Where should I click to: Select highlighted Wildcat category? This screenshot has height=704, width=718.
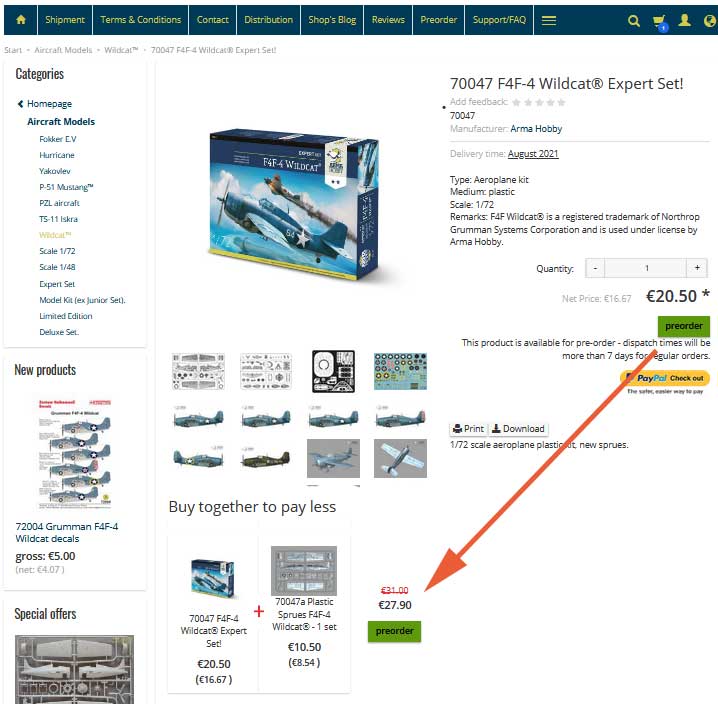pyautogui.click(x=55, y=235)
